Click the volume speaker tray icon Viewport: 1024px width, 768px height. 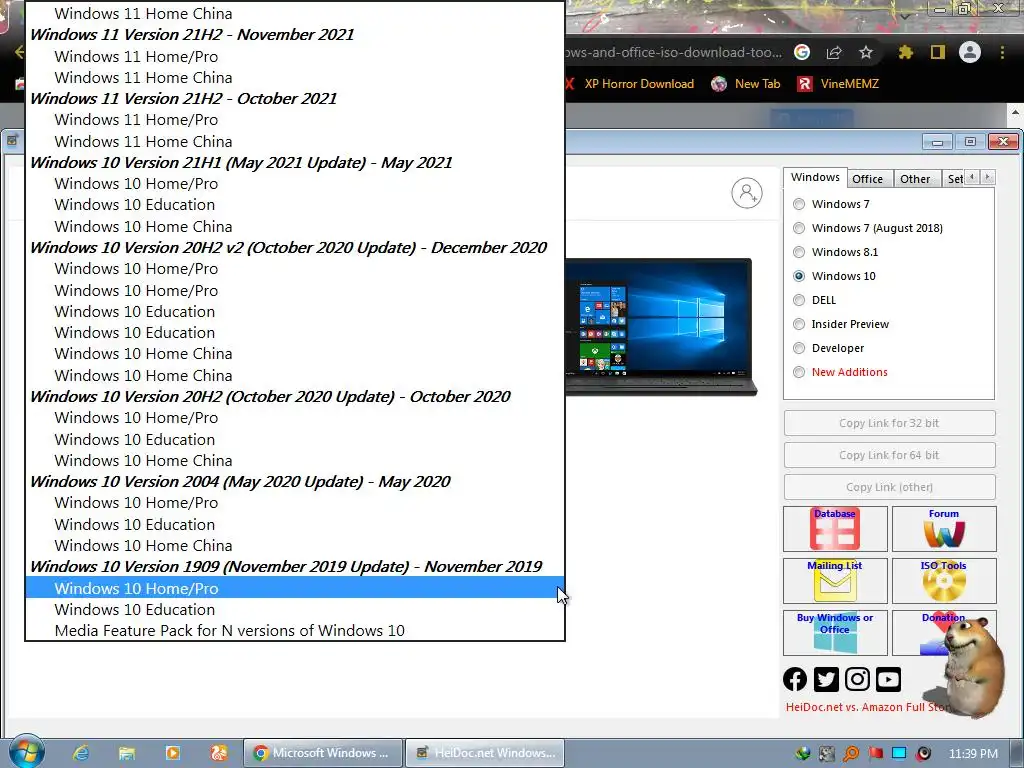923,754
